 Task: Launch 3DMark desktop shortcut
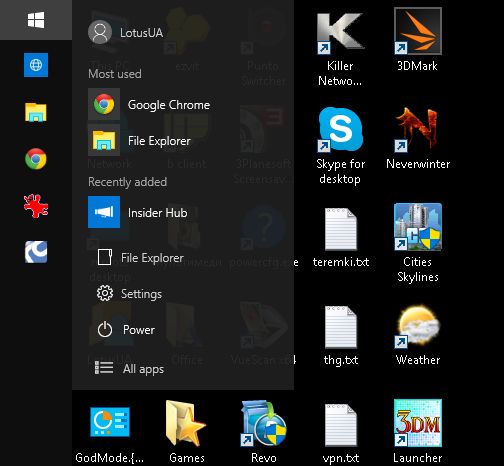pos(417,40)
